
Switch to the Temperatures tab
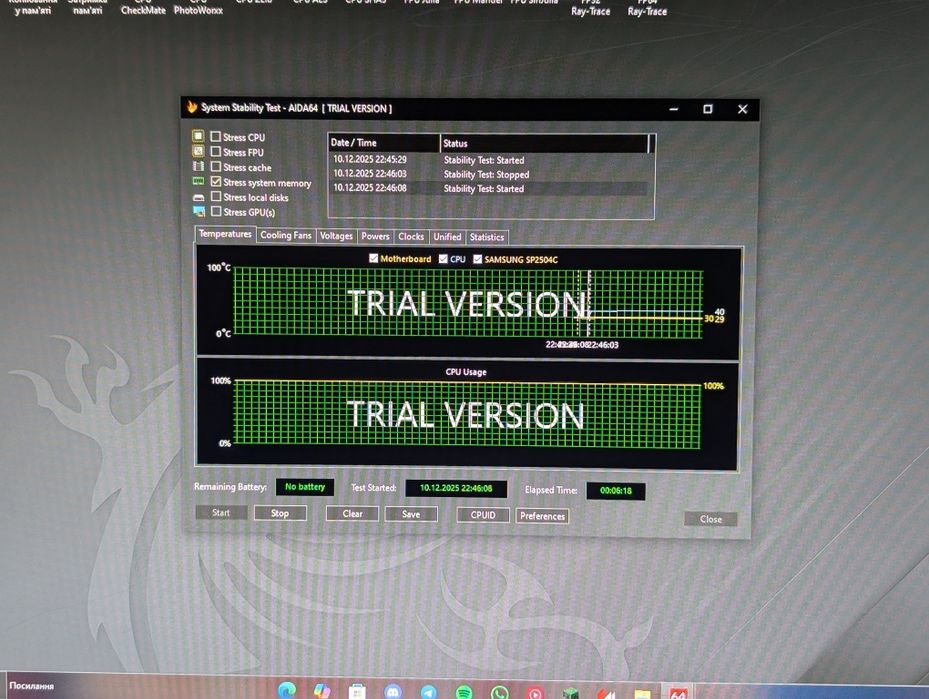225,234
